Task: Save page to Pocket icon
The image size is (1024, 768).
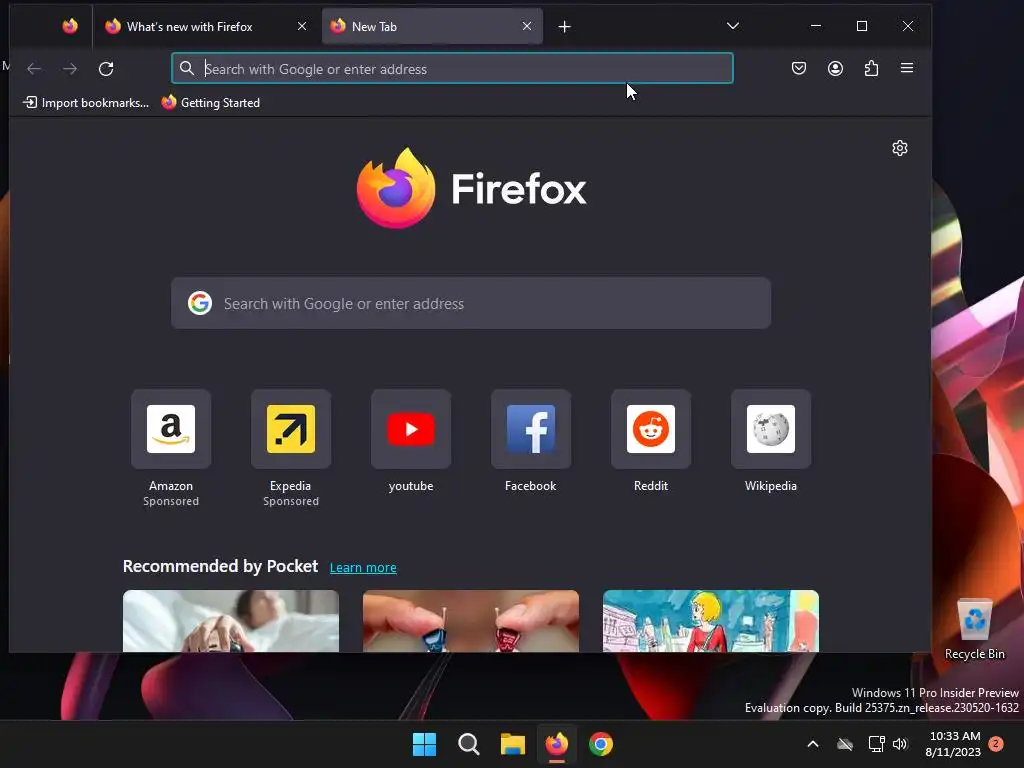Action: 799,68
